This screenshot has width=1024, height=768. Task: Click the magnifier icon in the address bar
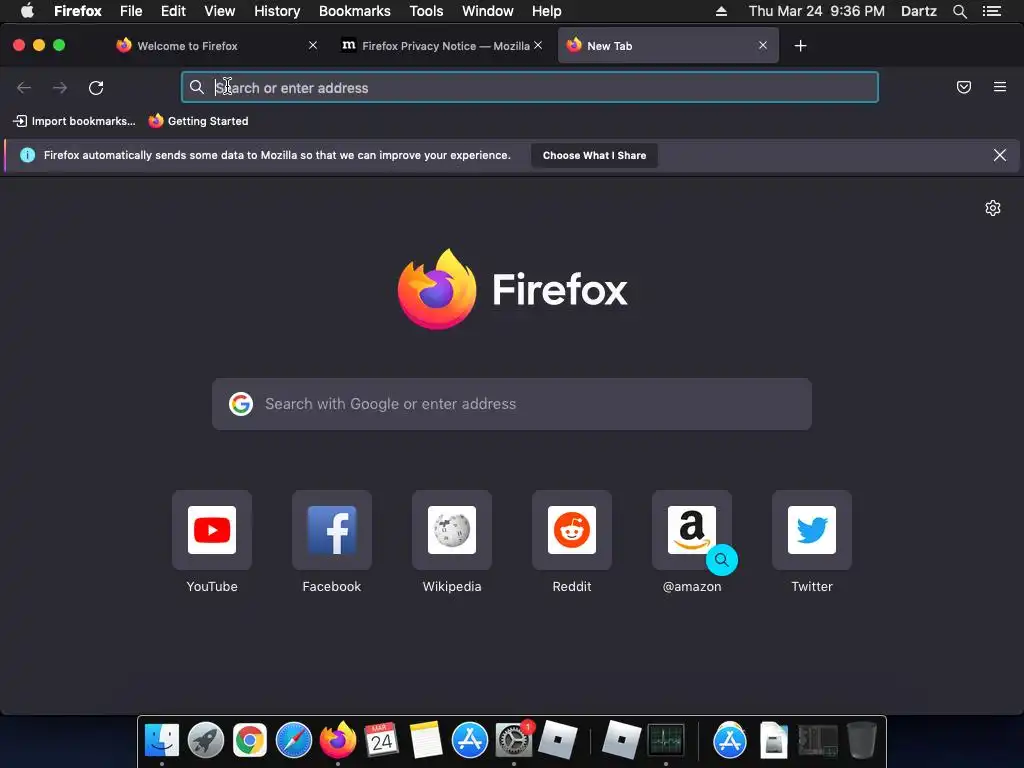pos(197,87)
